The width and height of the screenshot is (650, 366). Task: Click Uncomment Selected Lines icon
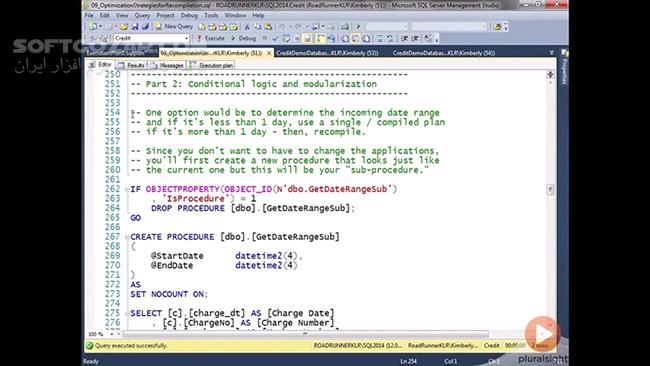(390, 38)
